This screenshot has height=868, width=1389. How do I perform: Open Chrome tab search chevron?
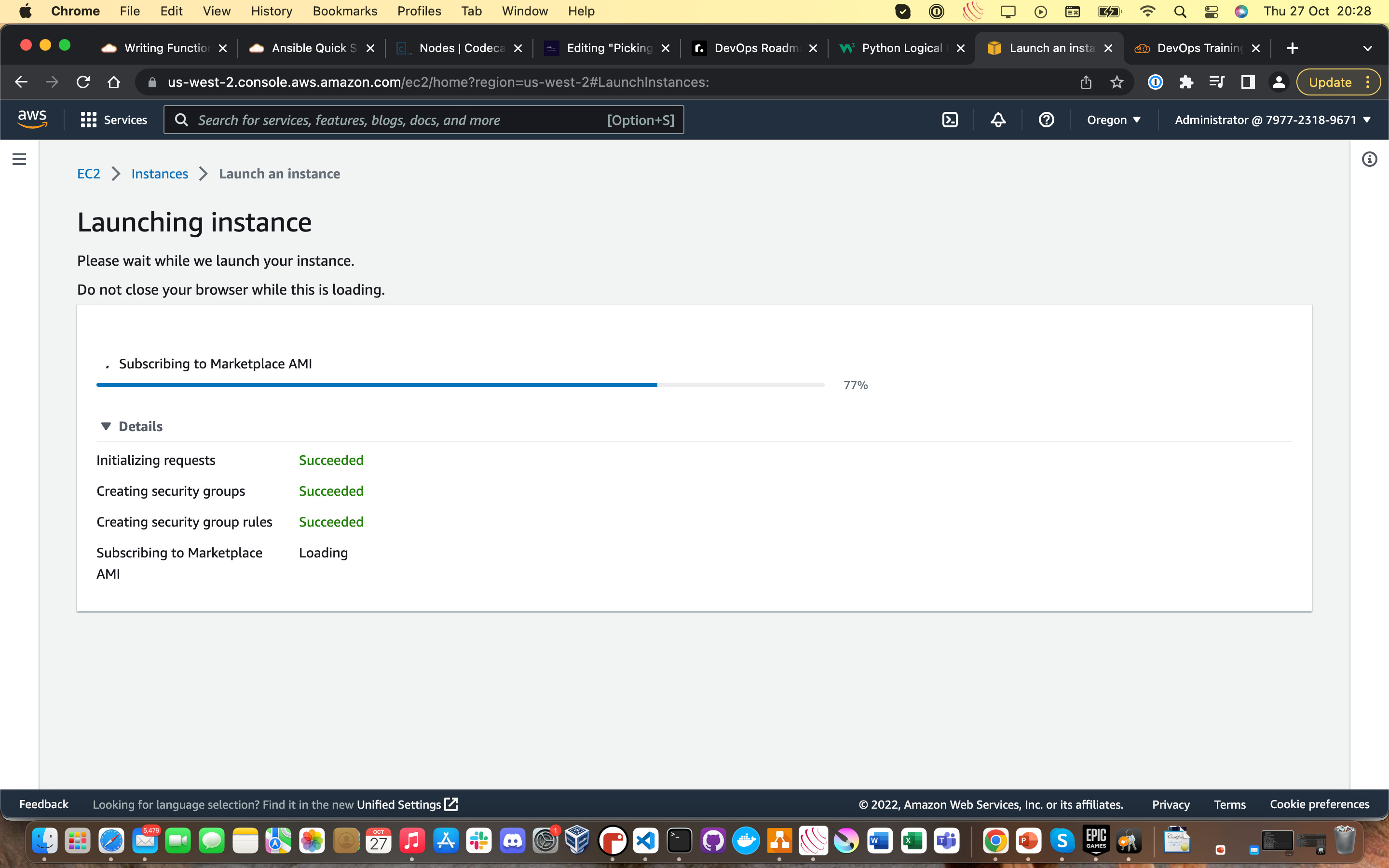coord(1367,48)
